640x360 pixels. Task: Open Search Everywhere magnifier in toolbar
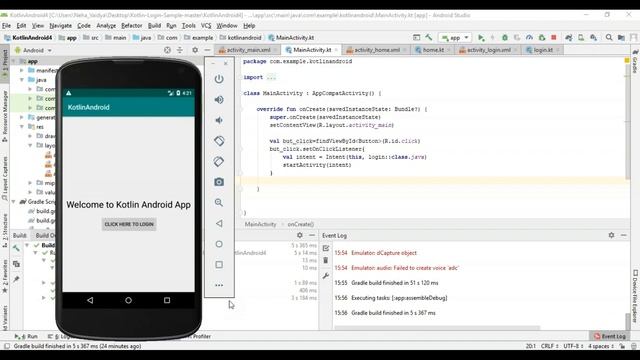[609, 38]
